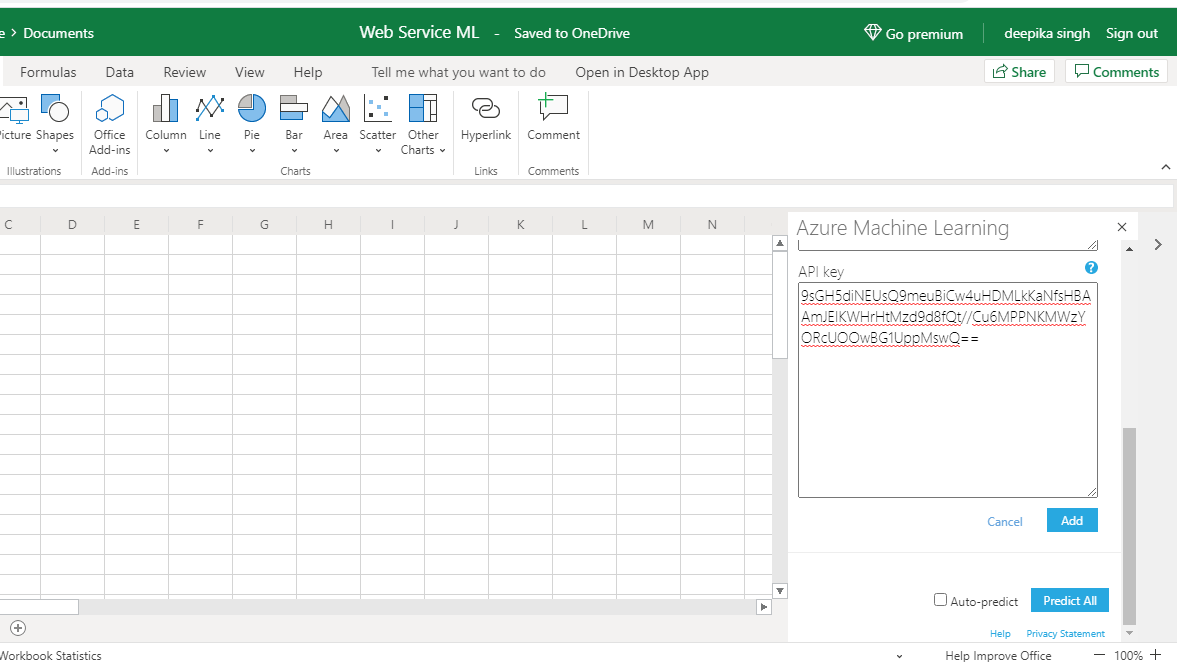Click Help Improve Office in status bar
1177x662 pixels.
[x=998, y=656]
